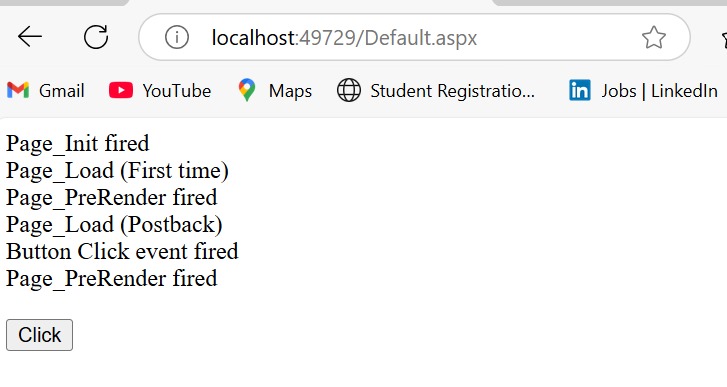Click the globe icon beside Student Registration
The height and width of the screenshot is (387, 727).
coord(349,90)
